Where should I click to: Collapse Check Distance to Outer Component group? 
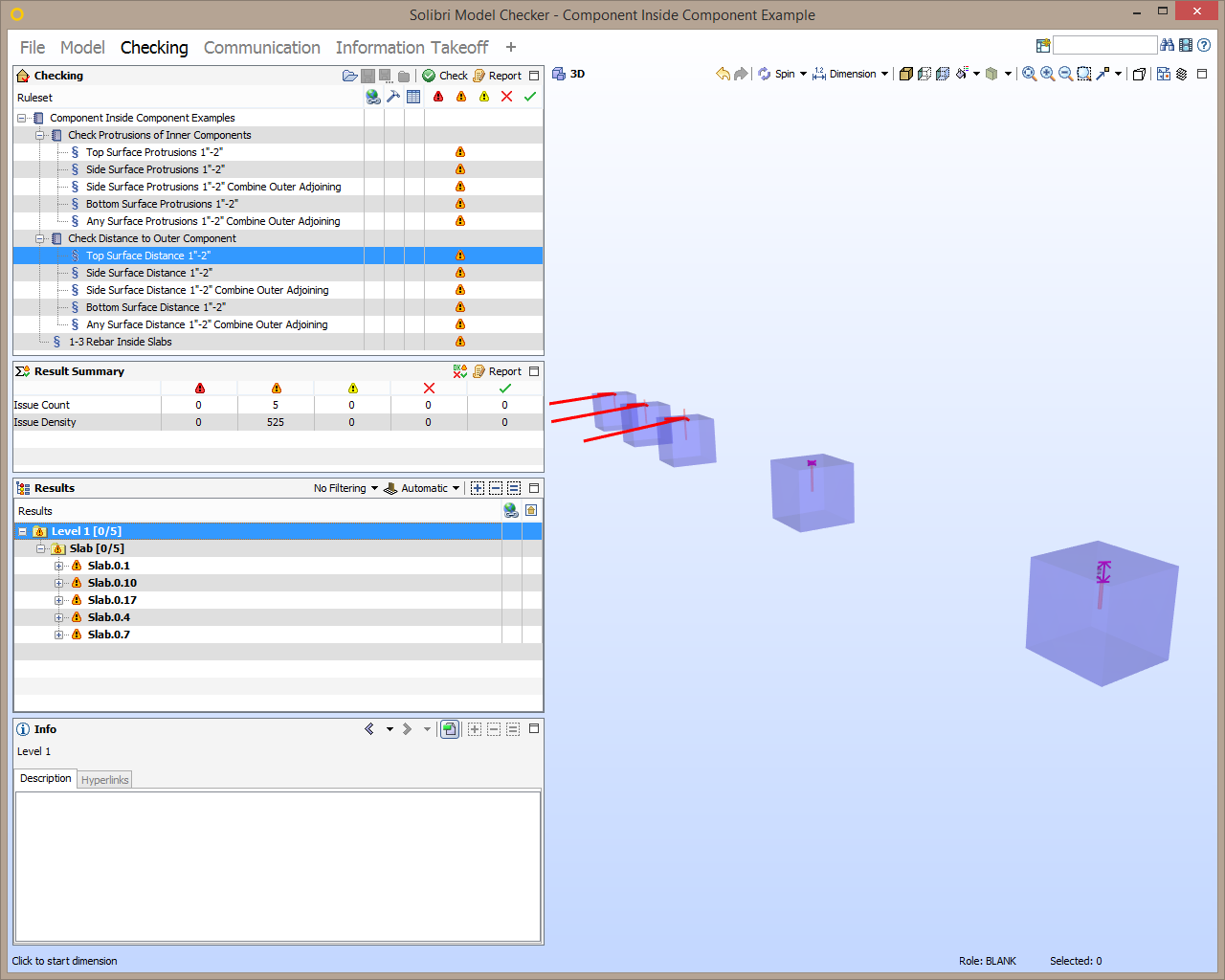(x=40, y=238)
